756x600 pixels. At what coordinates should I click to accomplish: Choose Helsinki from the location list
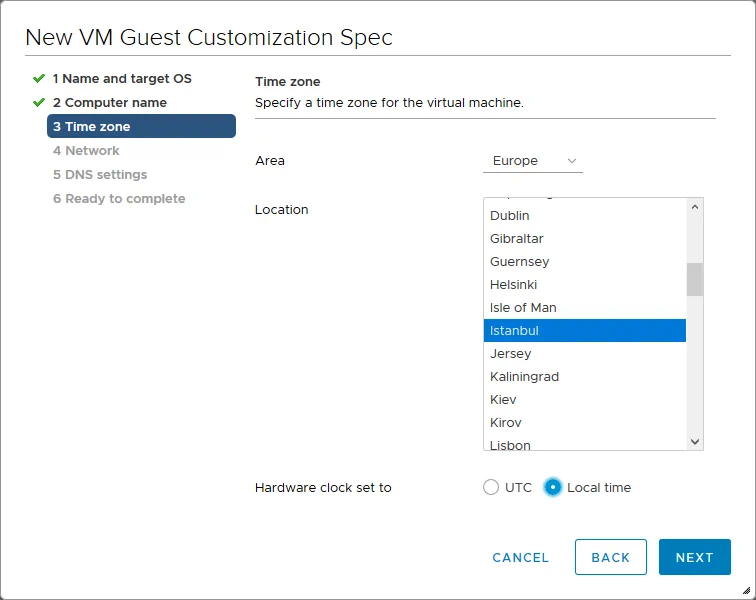coord(514,284)
